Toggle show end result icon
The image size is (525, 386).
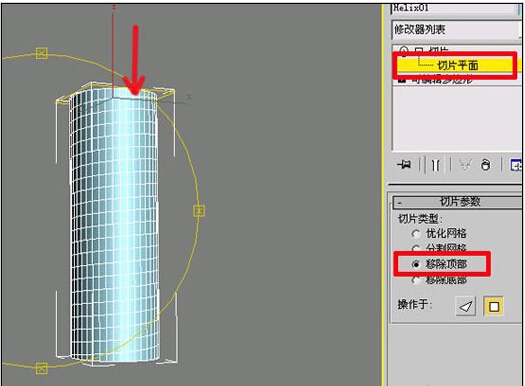coord(435,165)
